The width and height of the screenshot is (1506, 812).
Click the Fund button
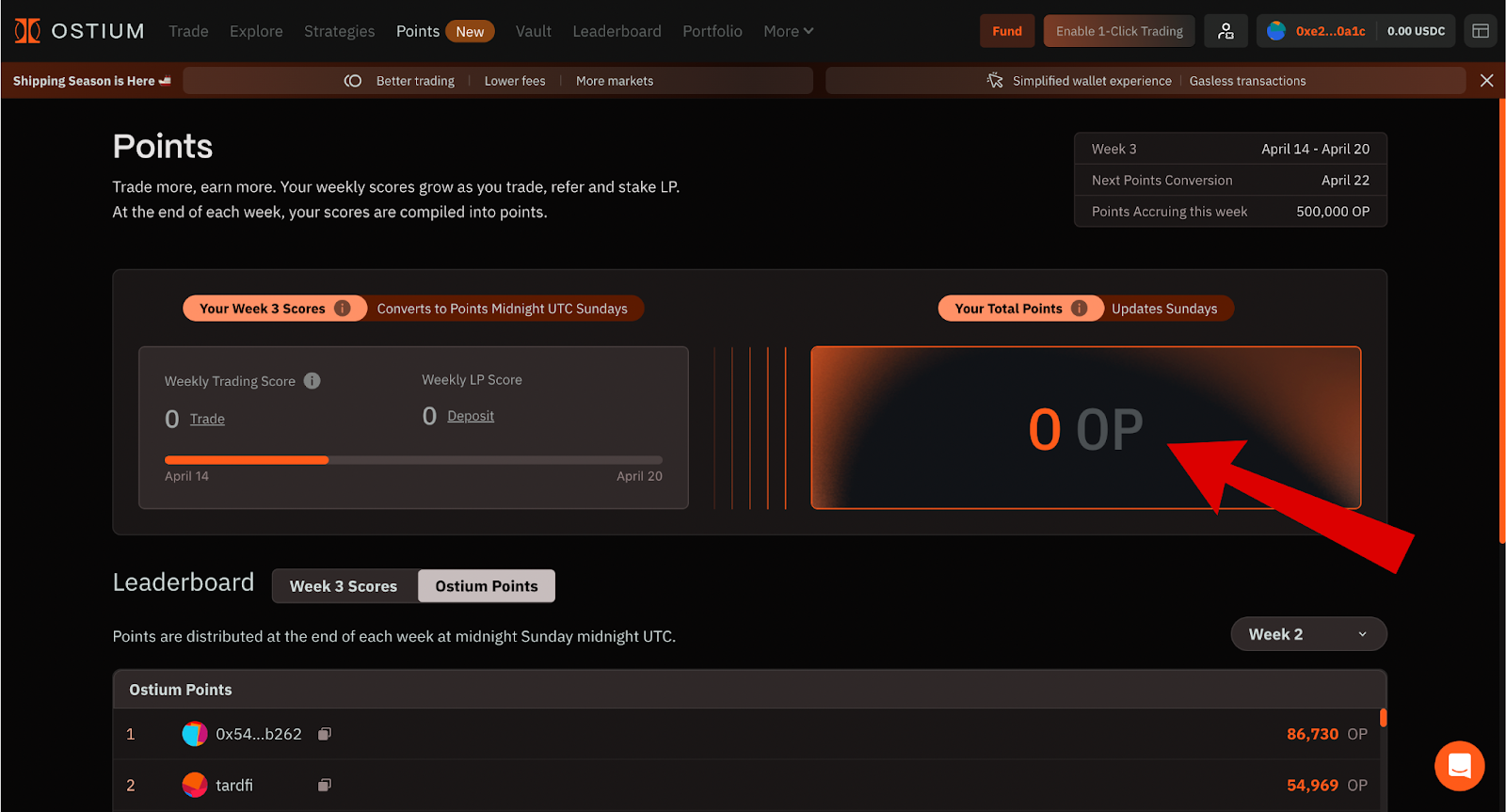point(1007,31)
